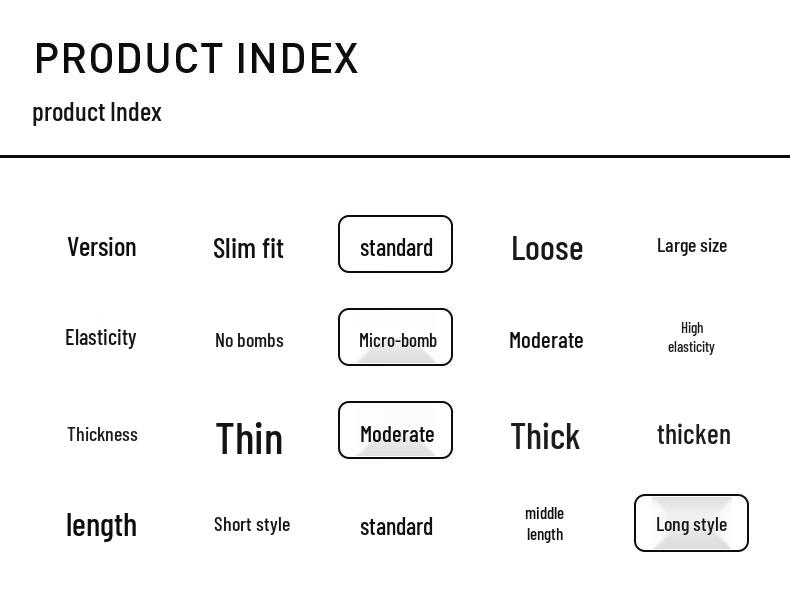Choose boxed Moderate in the Thickness row
This screenshot has height=593, width=790.
tap(395, 431)
